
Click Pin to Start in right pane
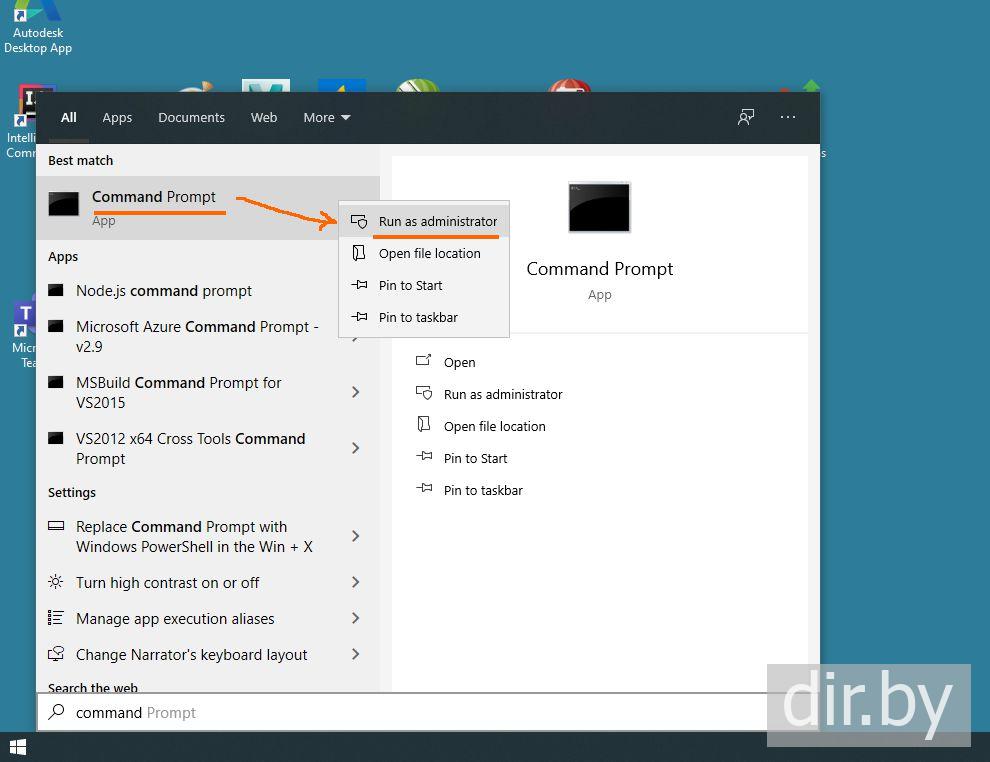coord(475,459)
